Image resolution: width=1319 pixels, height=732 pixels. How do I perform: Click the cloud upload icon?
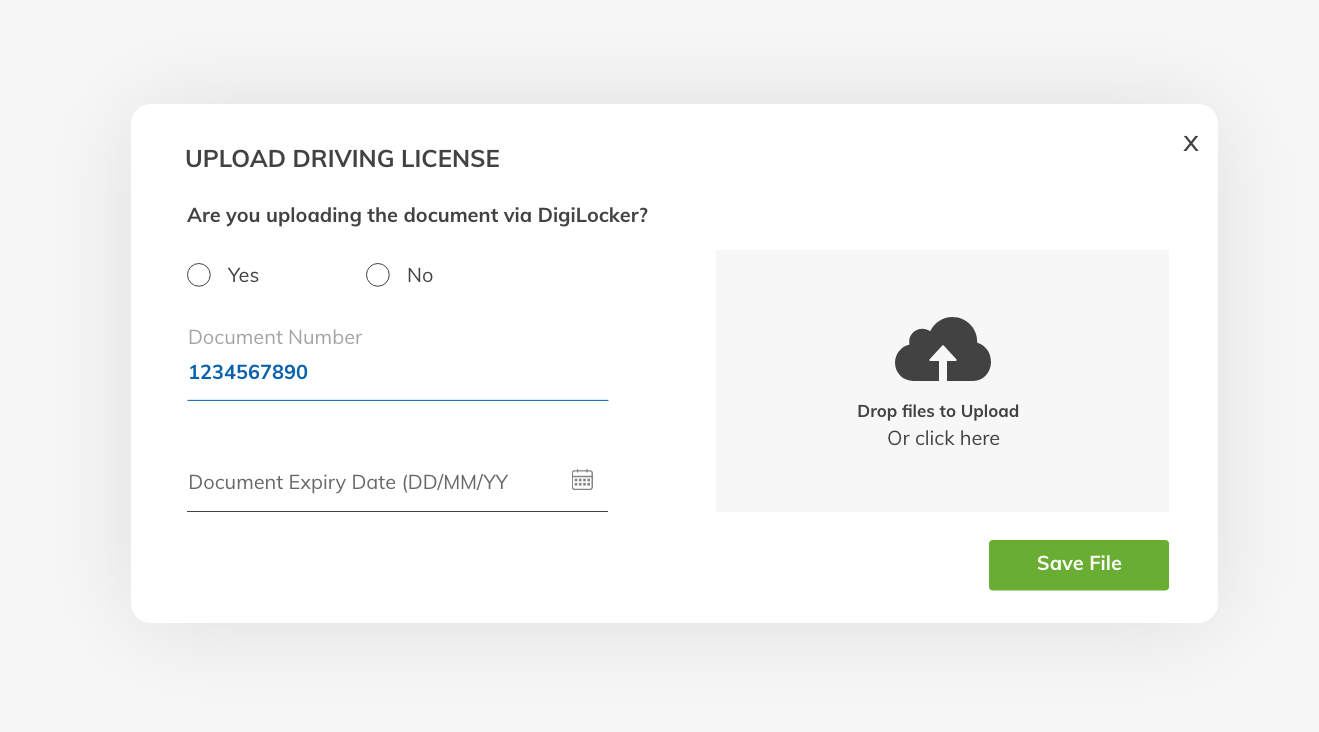click(942, 350)
